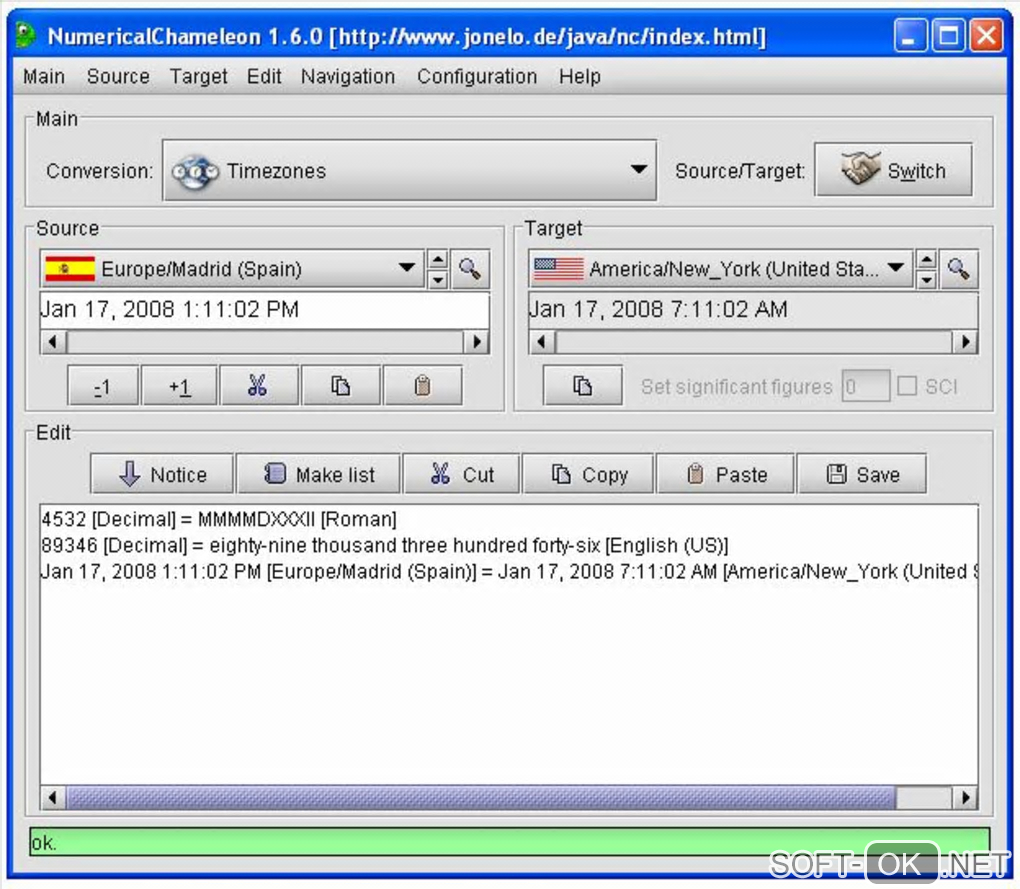Click the source copy icon
The height and width of the screenshot is (889, 1020).
pos(341,386)
